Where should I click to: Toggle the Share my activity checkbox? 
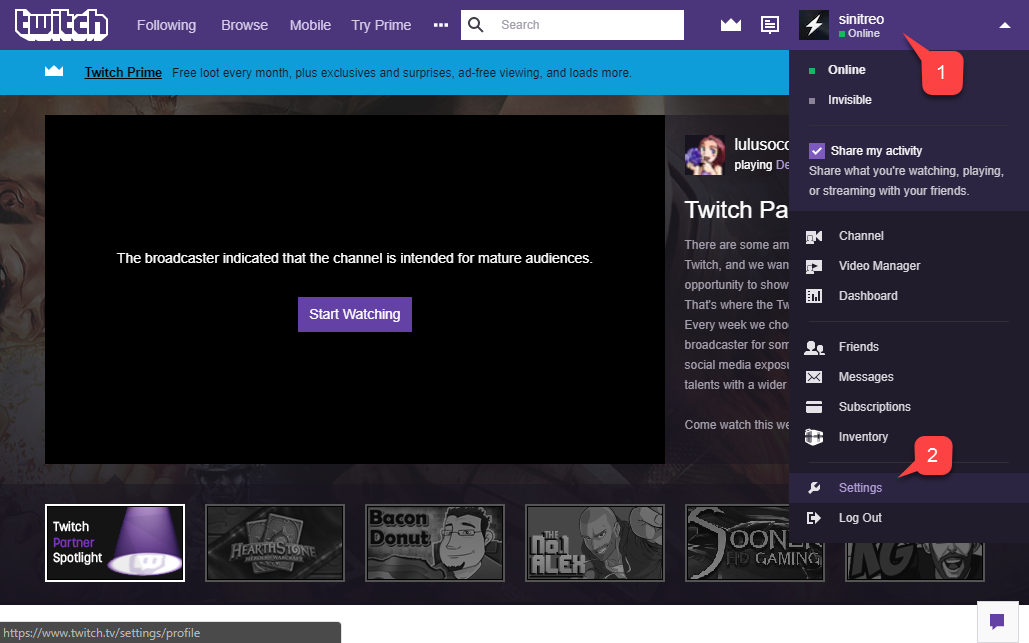point(816,151)
